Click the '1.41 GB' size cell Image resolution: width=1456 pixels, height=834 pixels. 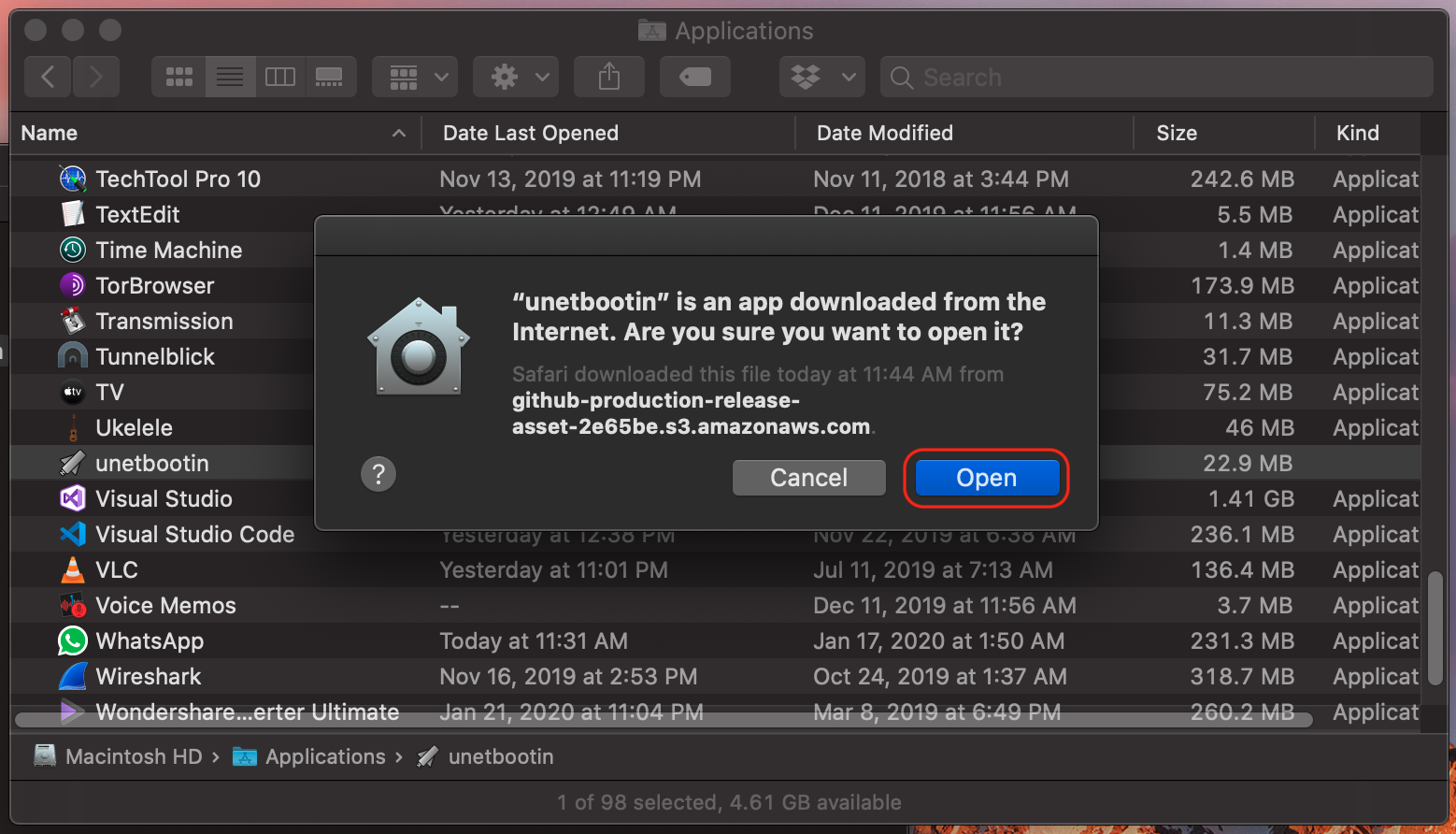1251,498
